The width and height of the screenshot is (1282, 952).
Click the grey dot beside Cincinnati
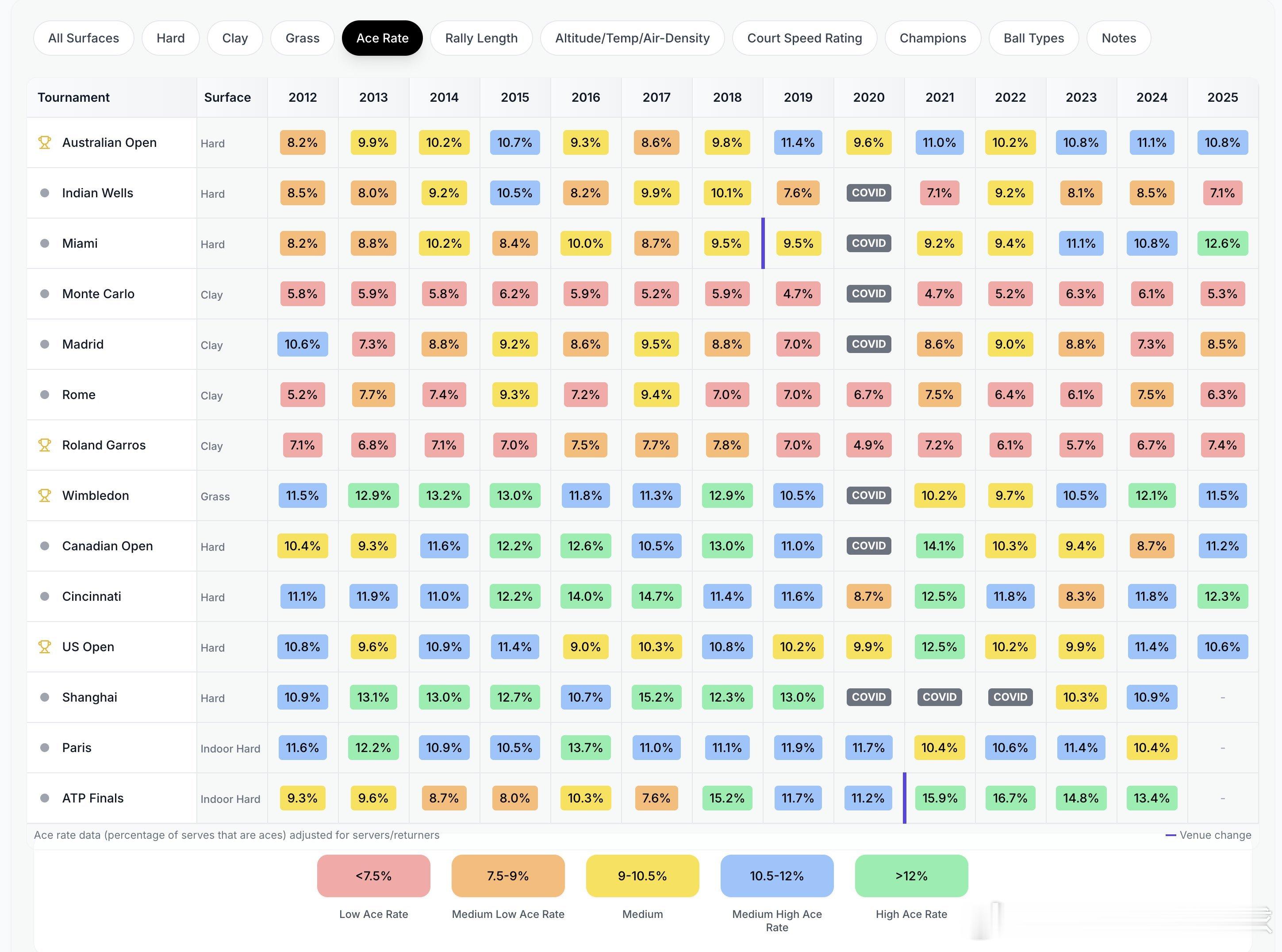coord(44,596)
